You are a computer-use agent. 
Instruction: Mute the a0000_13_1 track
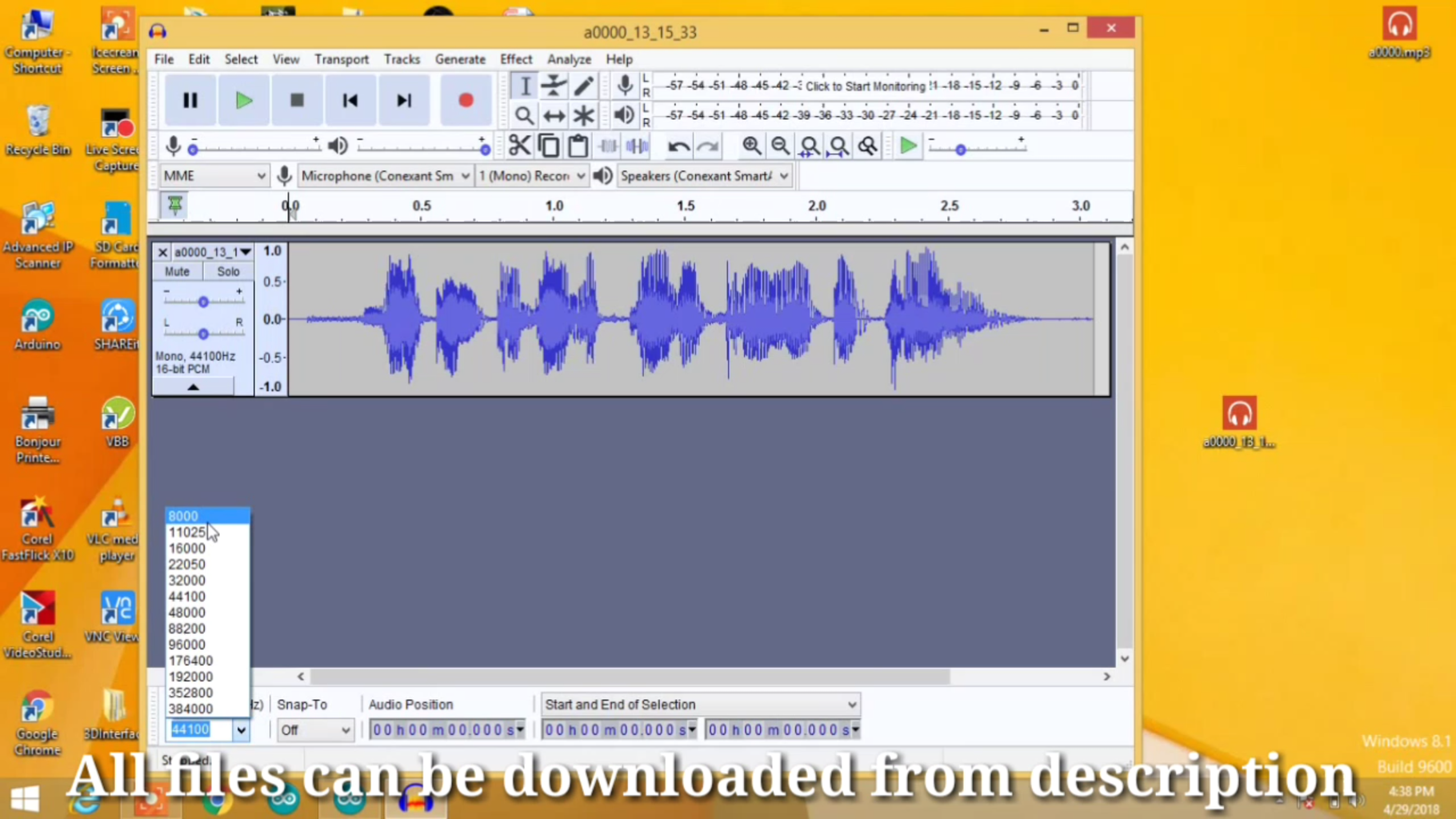[x=176, y=271]
